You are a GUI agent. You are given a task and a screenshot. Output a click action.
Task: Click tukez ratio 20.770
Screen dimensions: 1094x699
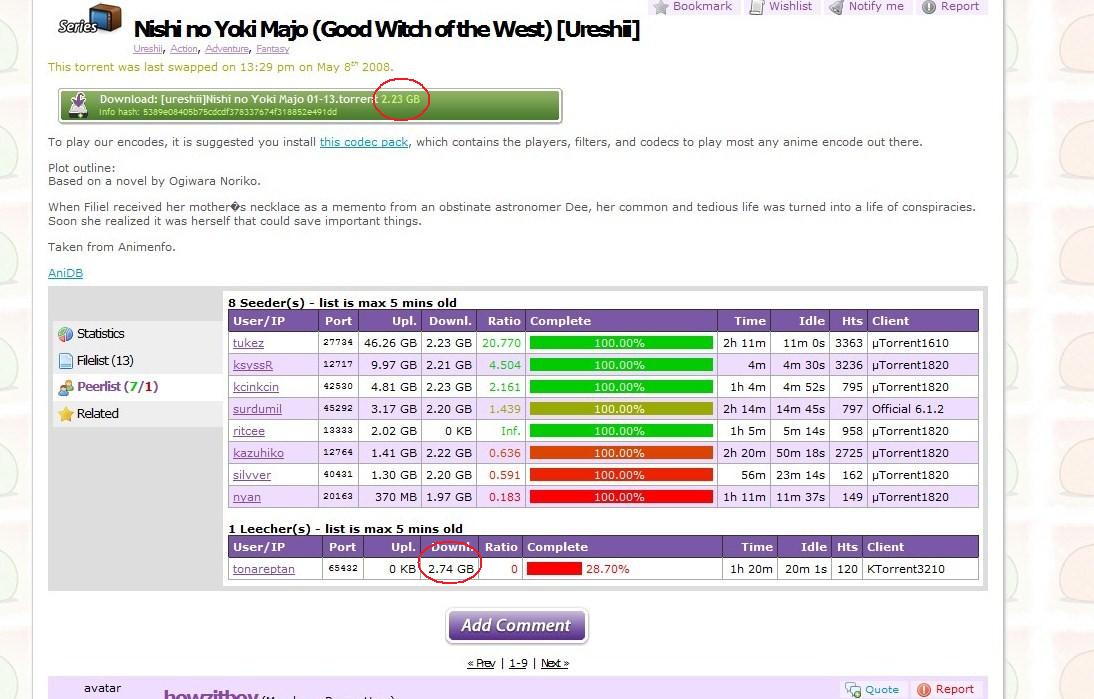(x=501, y=343)
